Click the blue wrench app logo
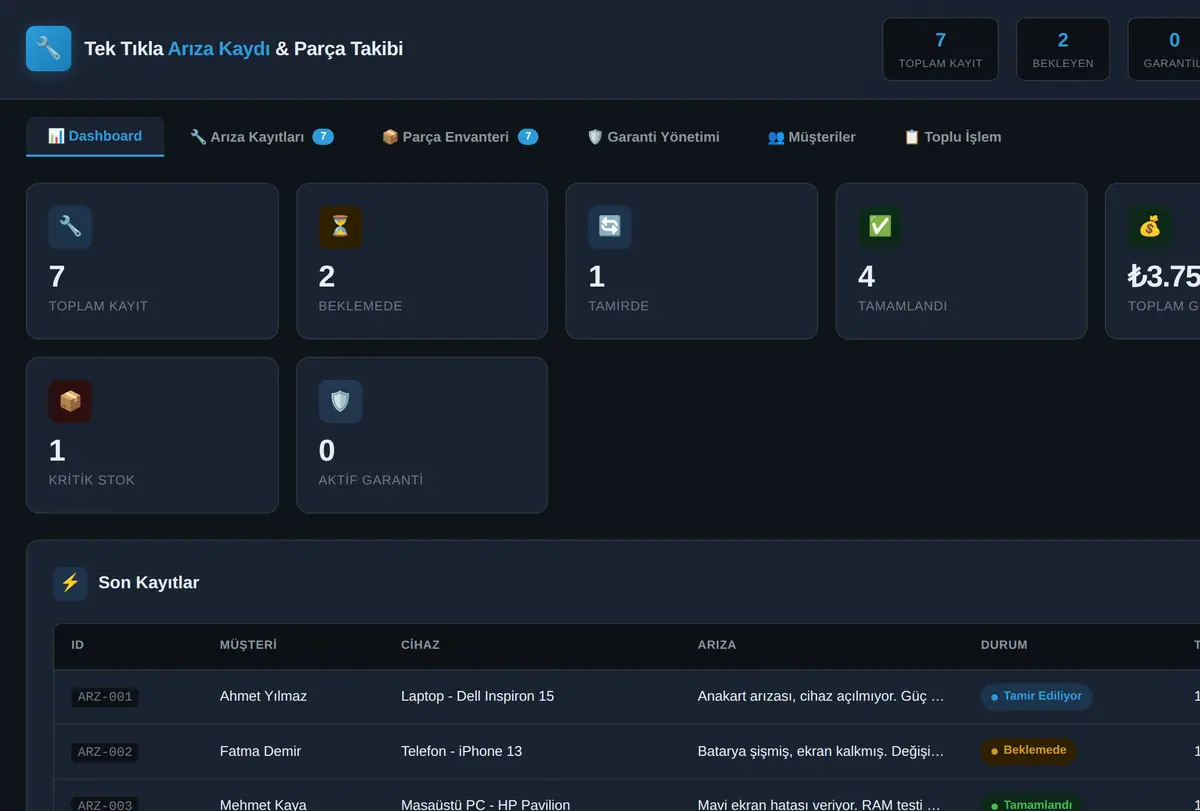The height and width of the screenshot is (811, 1200). [x=48, y=48]
